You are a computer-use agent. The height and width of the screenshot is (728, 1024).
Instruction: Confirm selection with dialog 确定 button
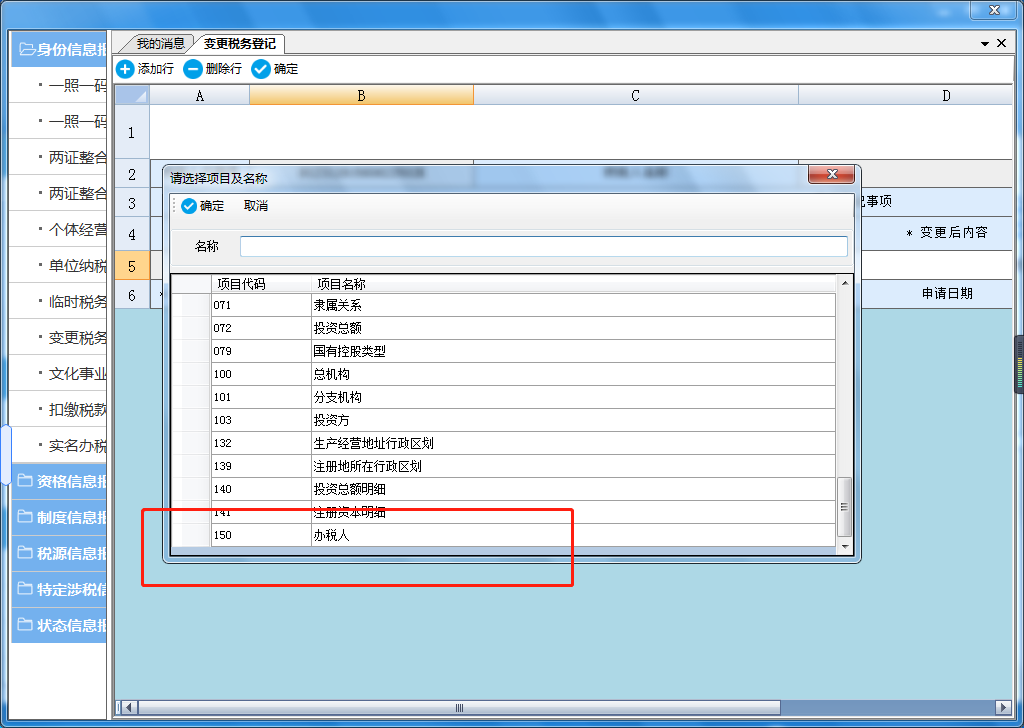203,206
